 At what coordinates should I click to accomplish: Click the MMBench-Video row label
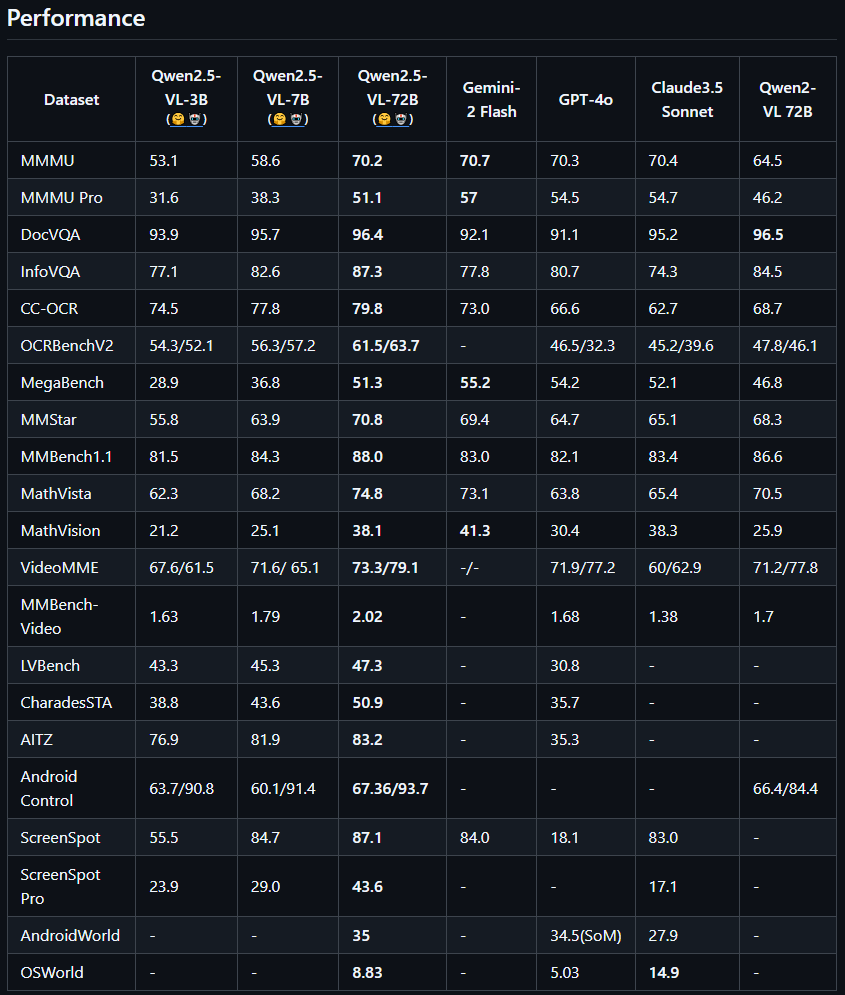pos(60,616)
